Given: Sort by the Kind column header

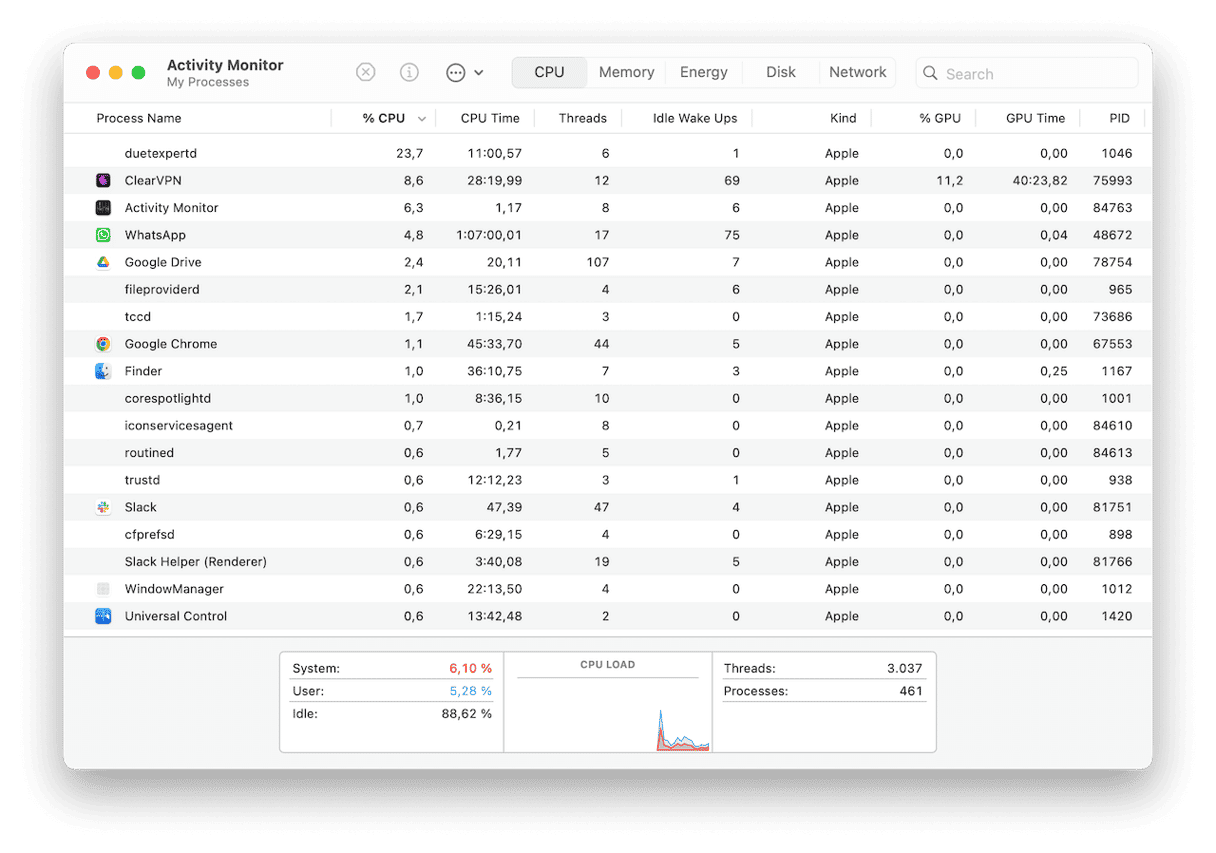Looking at the screenshot, I should point(843,118).
